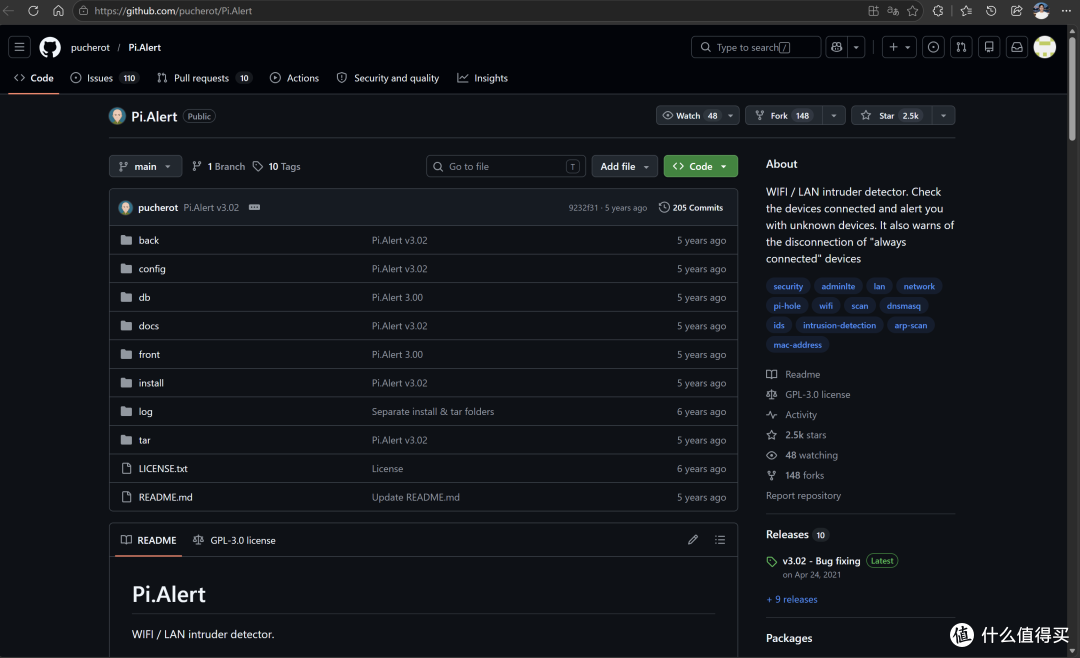Open browser settings ellipsis menu

click(1066, 10)
